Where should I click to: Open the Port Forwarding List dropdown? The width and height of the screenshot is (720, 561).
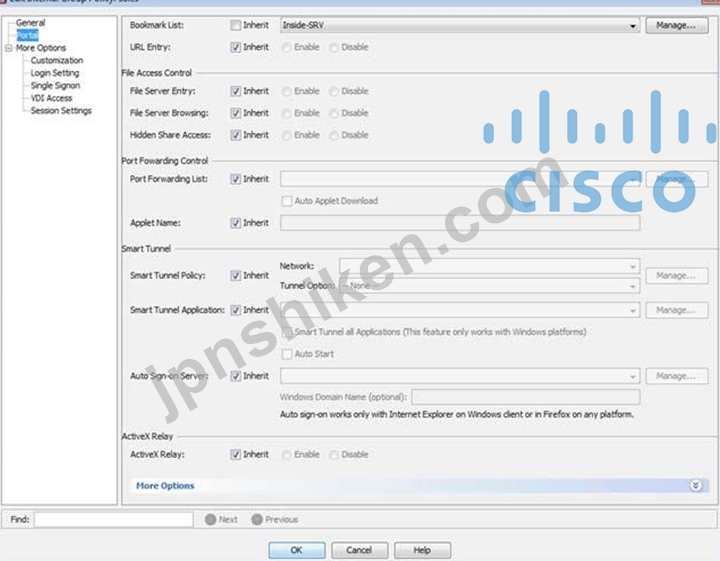(x=460, y=179)
